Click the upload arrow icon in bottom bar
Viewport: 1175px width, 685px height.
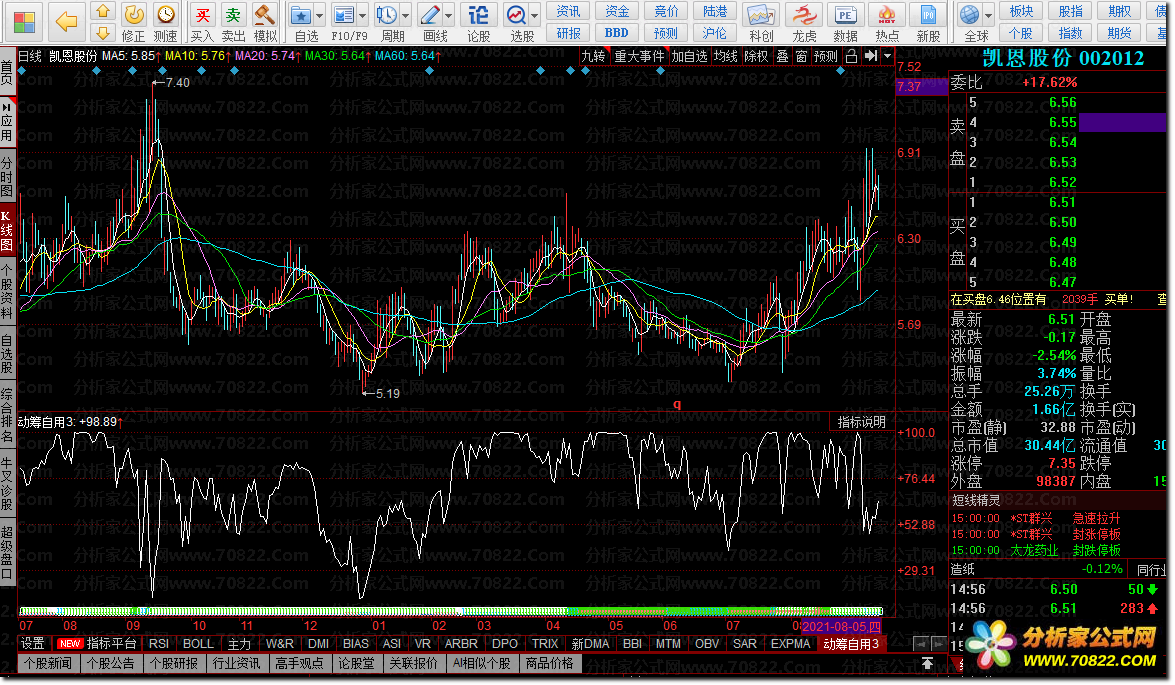click(928, 663)
